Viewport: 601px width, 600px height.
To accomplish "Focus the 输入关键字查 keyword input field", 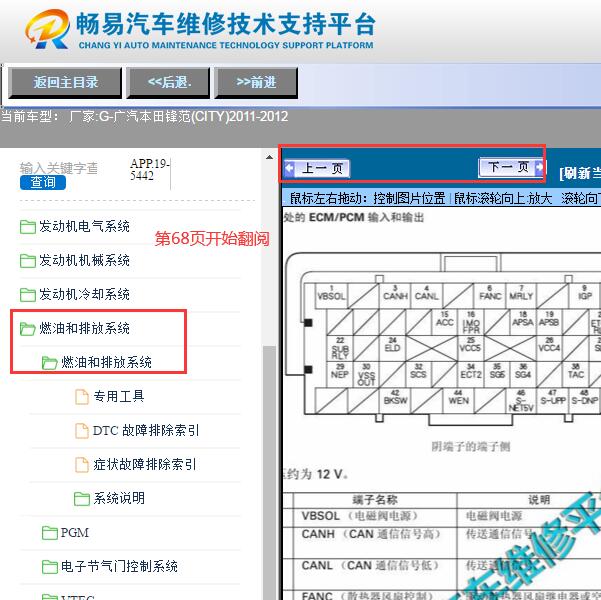I will pyautogui.click(x=59, y=168).
